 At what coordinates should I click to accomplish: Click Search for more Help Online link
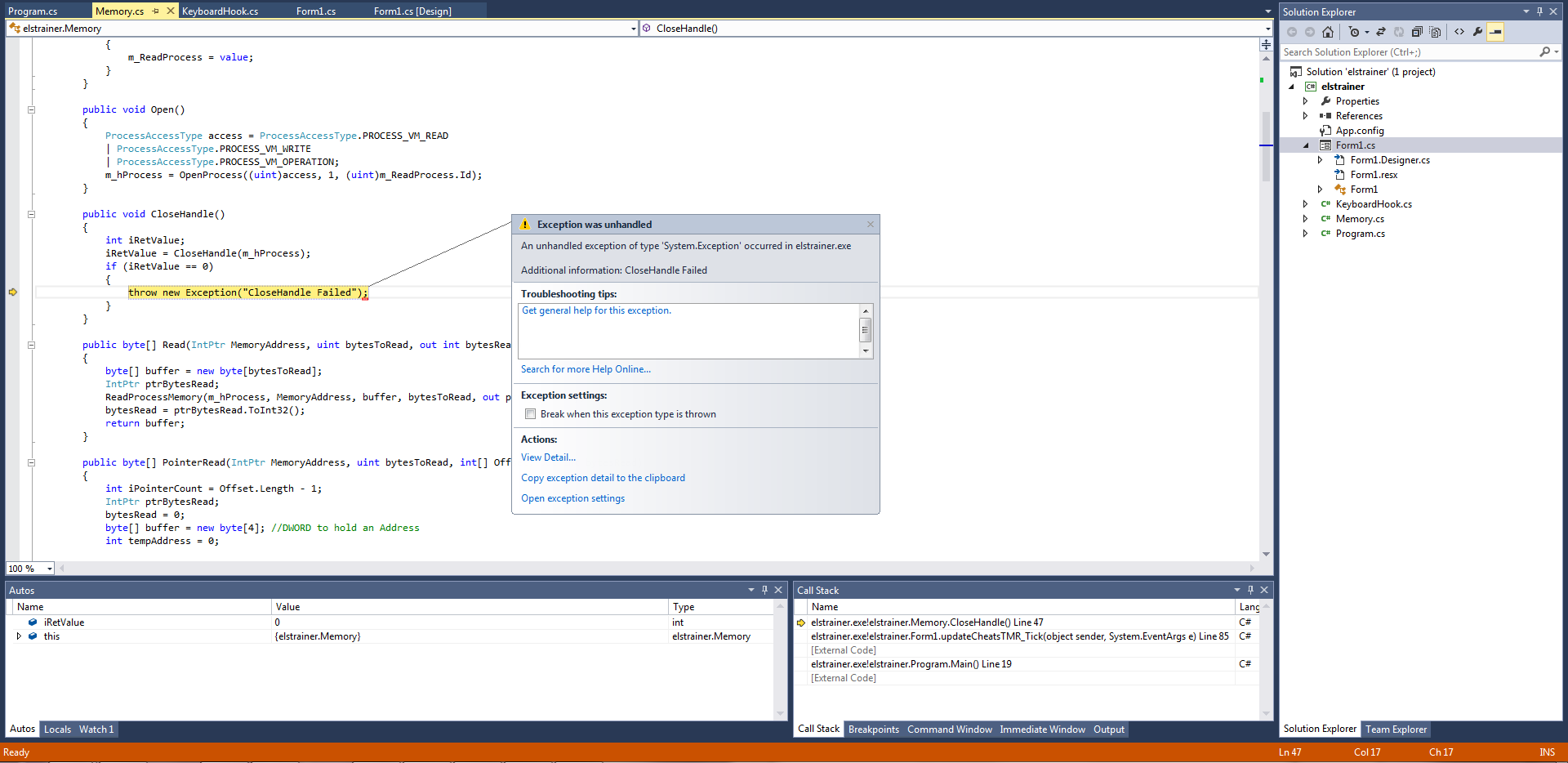tap(586, 369)
